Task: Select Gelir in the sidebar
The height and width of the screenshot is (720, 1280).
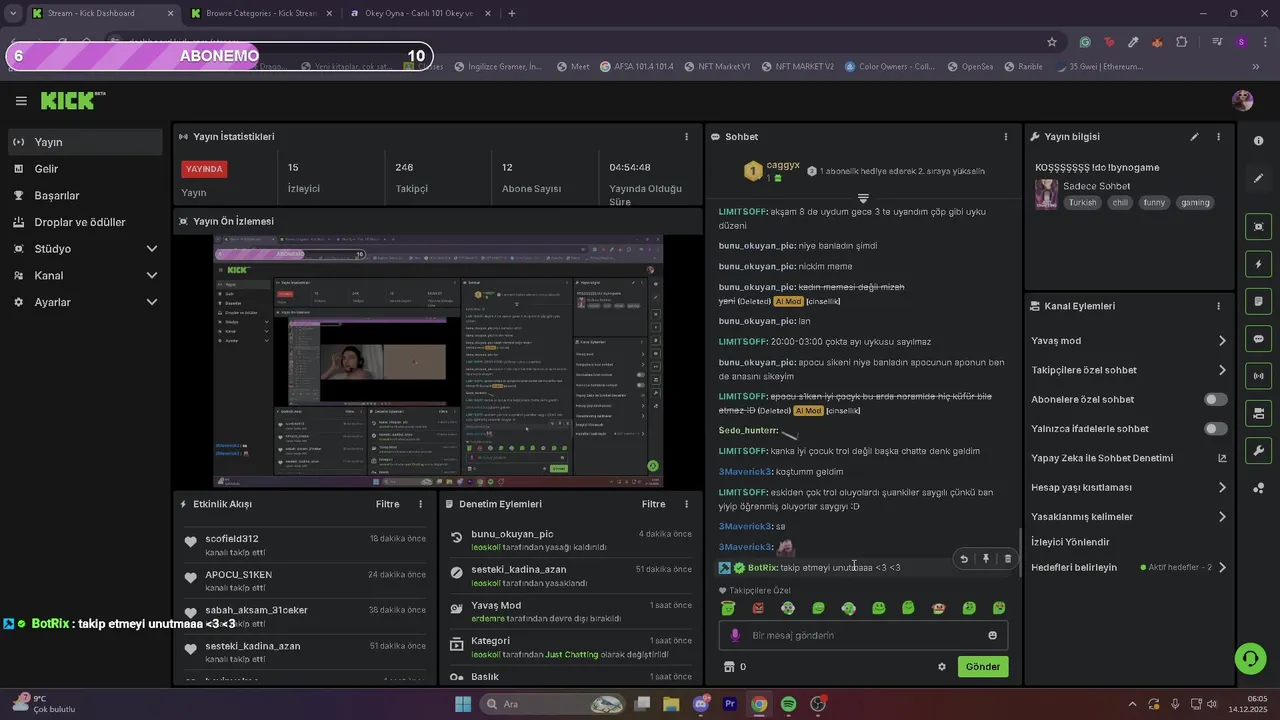Action: (86, 169)
